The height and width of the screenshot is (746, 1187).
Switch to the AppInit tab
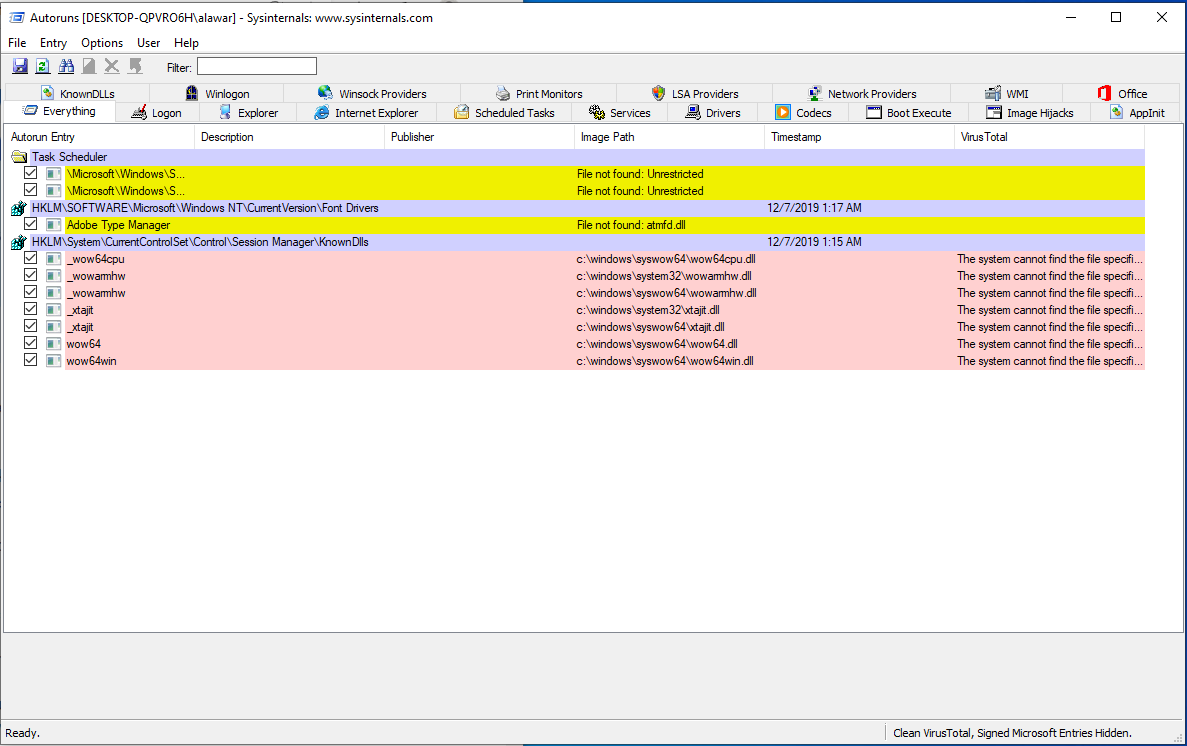point(1137,113)
